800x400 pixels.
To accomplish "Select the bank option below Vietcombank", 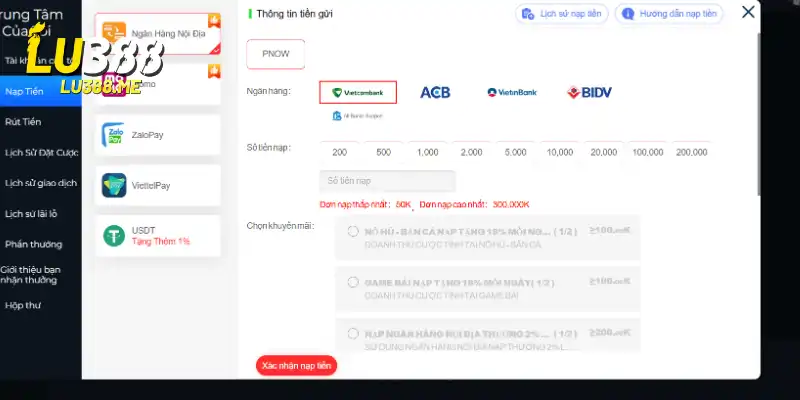I will pos(357,116).
